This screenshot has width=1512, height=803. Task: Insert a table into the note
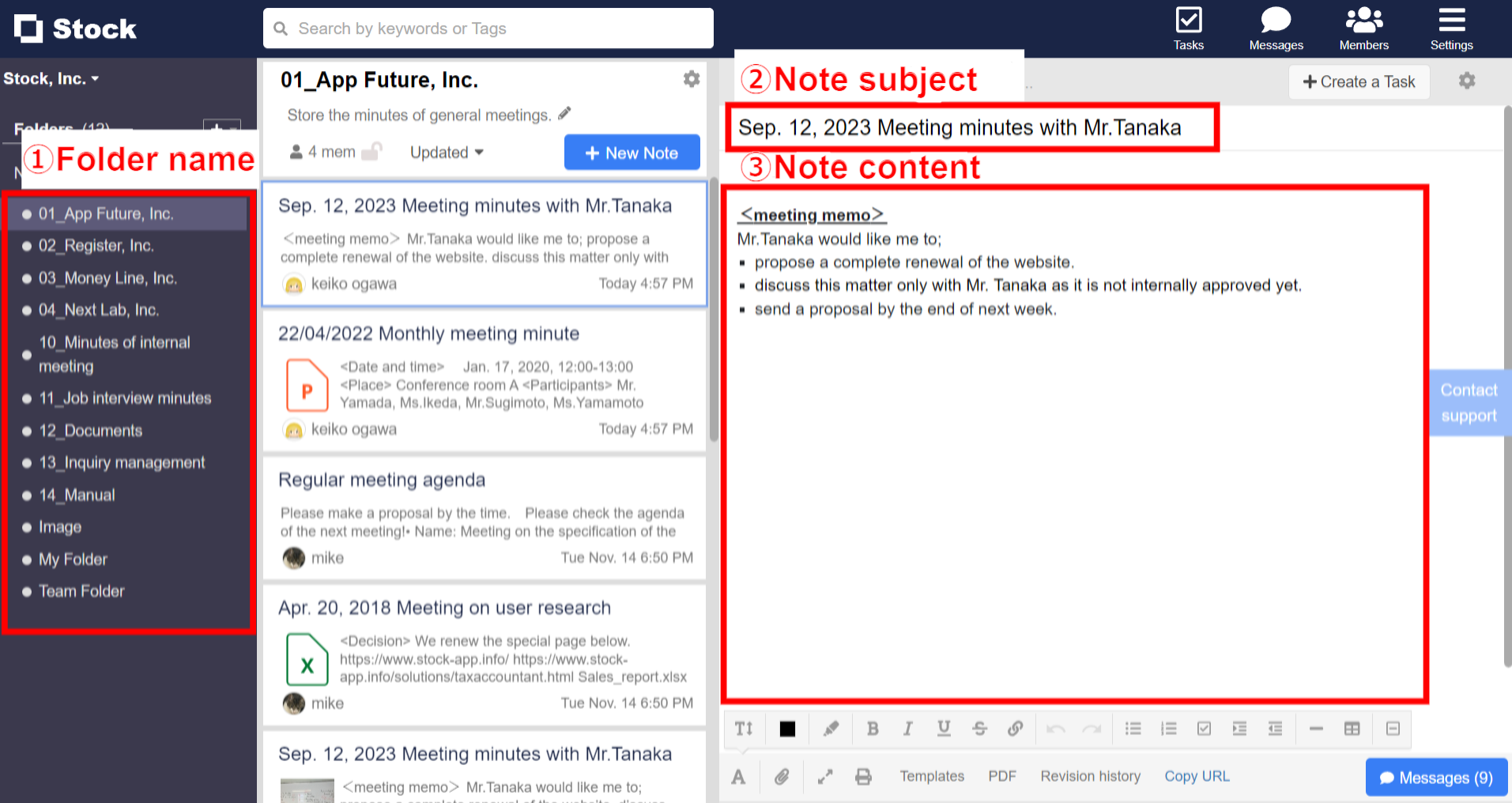pos(1352,729)
